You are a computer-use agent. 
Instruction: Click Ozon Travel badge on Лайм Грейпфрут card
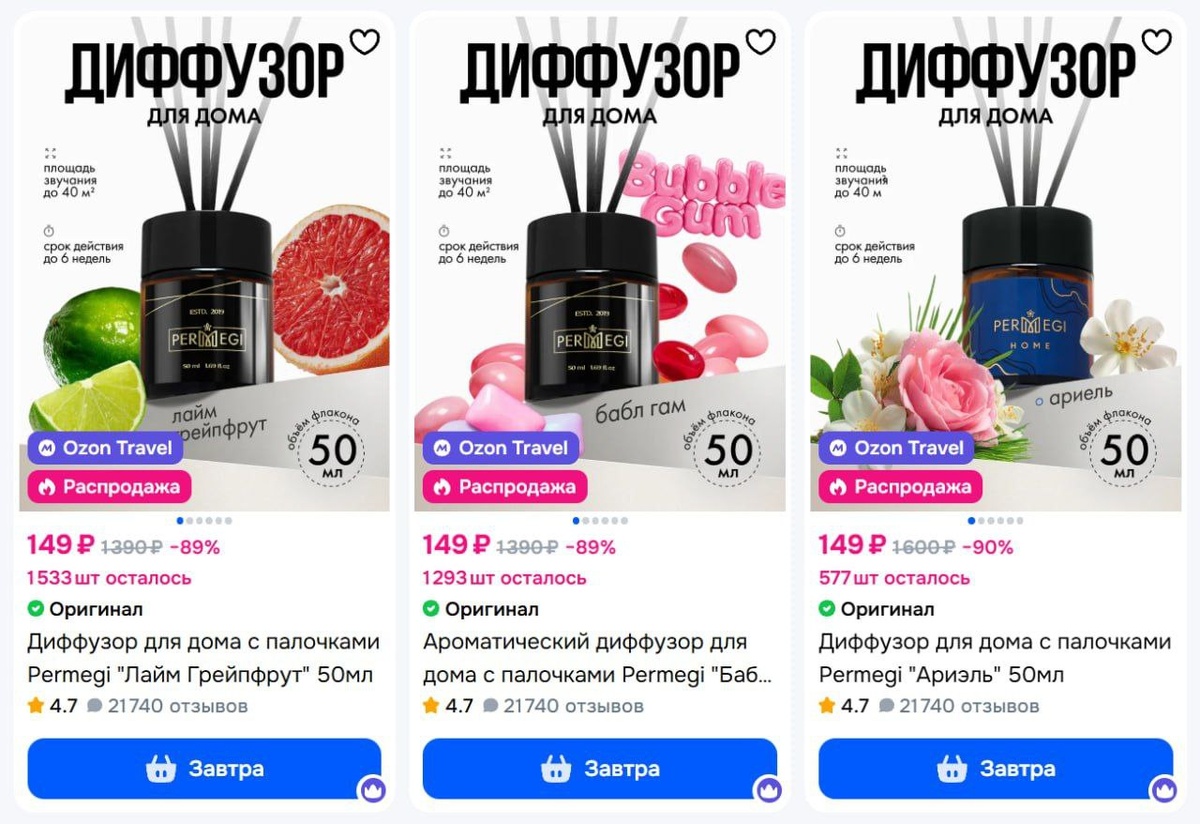click(x=105, y=448)
